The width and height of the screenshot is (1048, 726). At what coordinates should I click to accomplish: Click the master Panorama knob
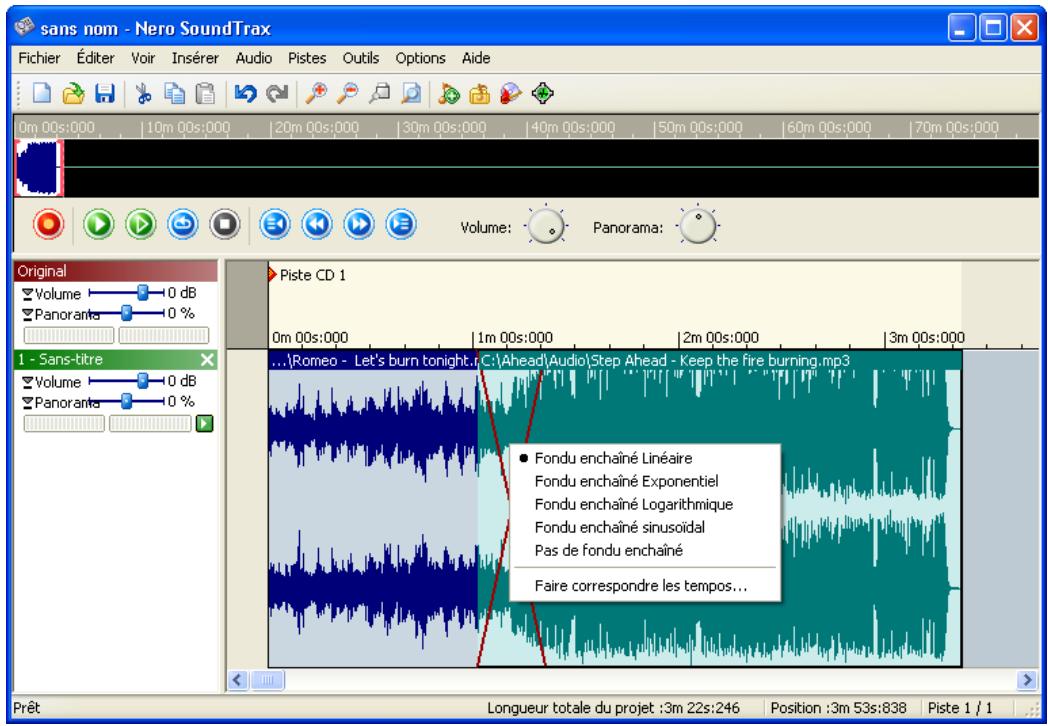click(698, 225)
